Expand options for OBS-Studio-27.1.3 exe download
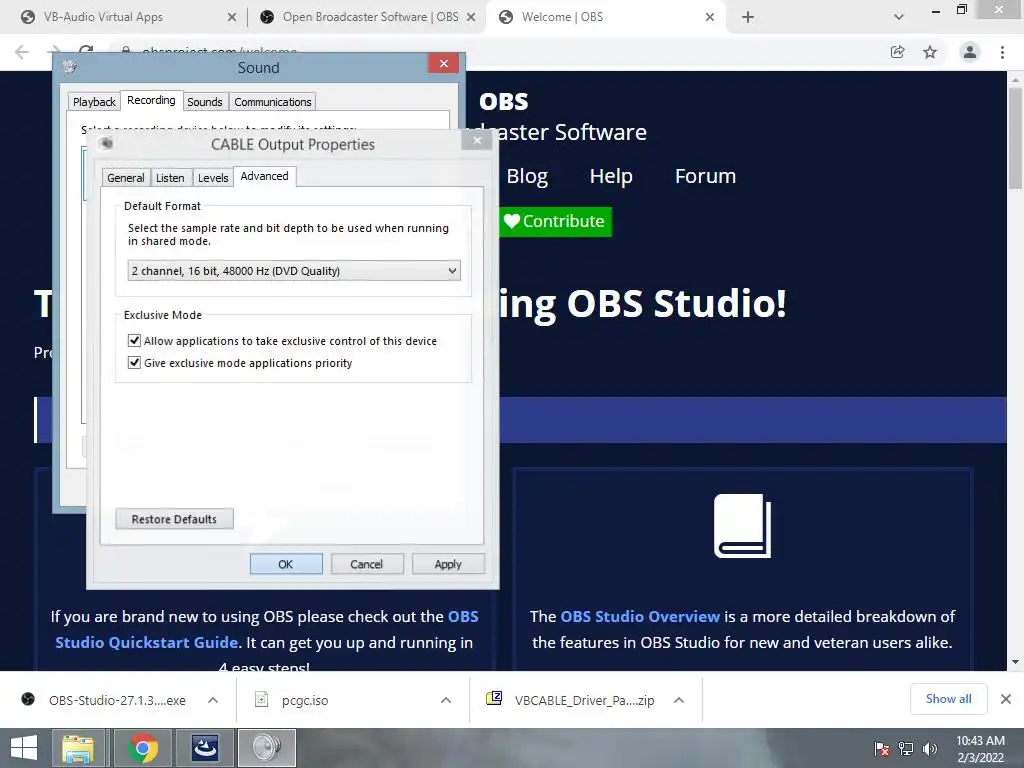Viewport: 1024px width, 768px height. coord(213,700)
